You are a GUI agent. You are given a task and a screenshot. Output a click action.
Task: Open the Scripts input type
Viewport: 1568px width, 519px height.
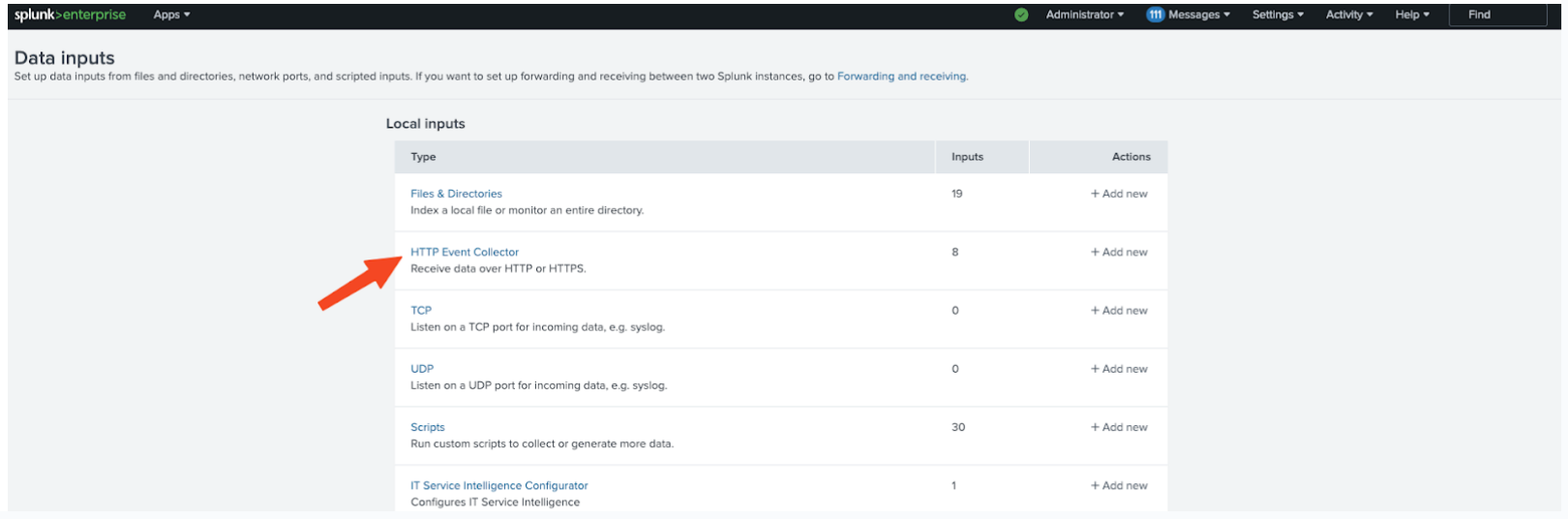pos(428,427)
